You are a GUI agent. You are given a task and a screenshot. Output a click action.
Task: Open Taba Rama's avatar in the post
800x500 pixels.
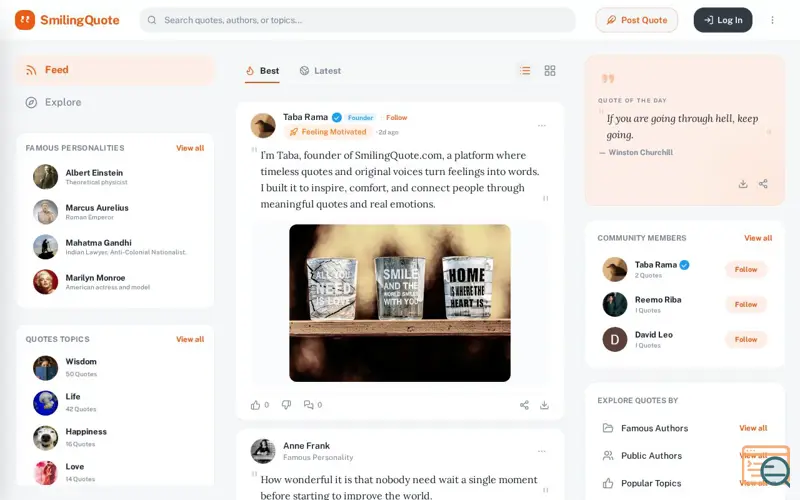263,126
